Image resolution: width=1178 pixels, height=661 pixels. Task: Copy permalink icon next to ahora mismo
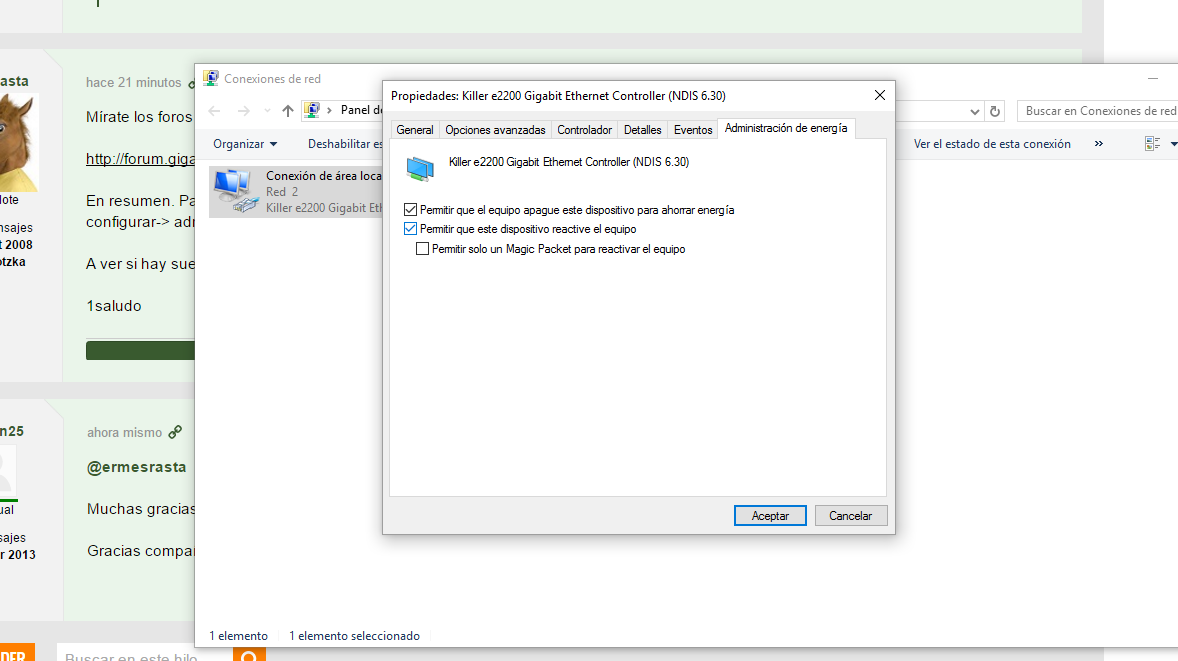pyautogui.click(x=175, y=432)
